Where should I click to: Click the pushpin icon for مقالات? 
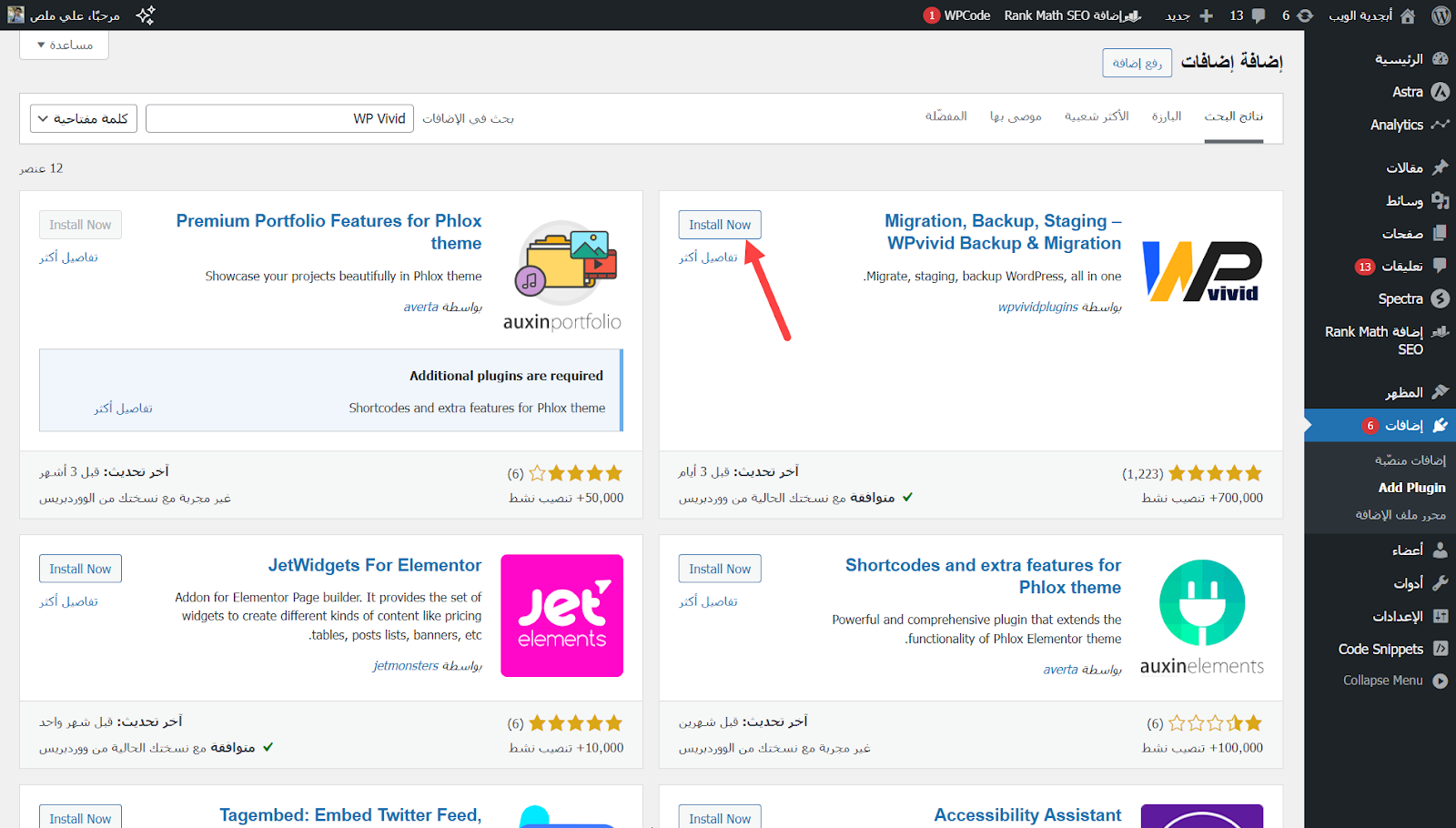1440,167
